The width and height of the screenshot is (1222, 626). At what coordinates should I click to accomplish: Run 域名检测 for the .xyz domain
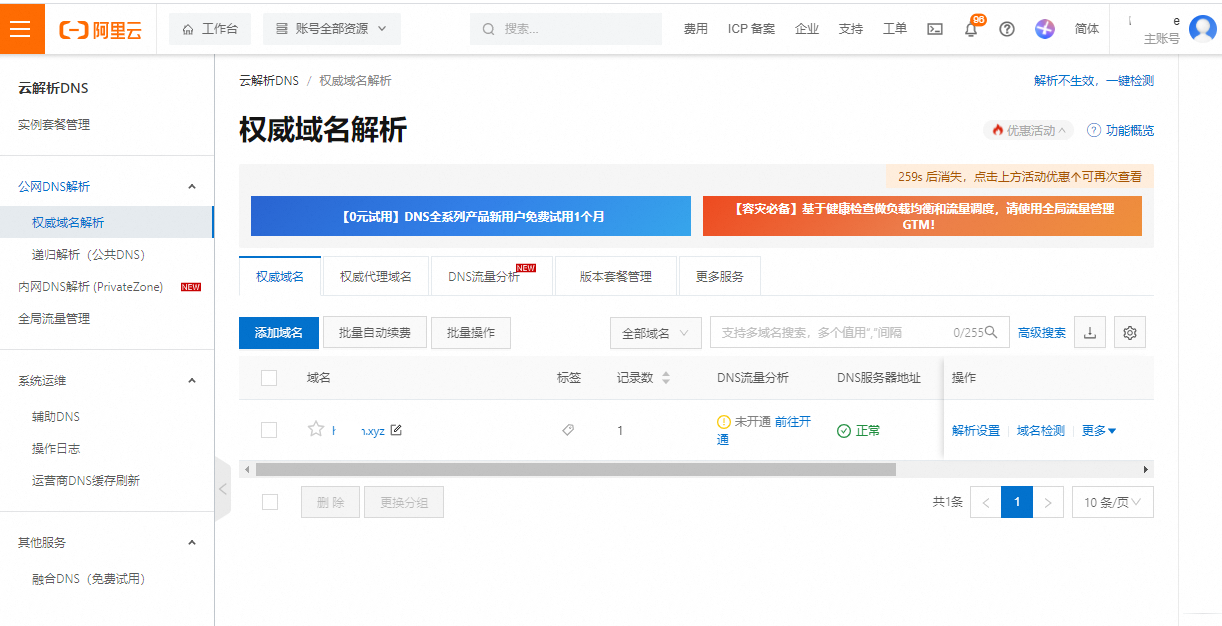1041,430
